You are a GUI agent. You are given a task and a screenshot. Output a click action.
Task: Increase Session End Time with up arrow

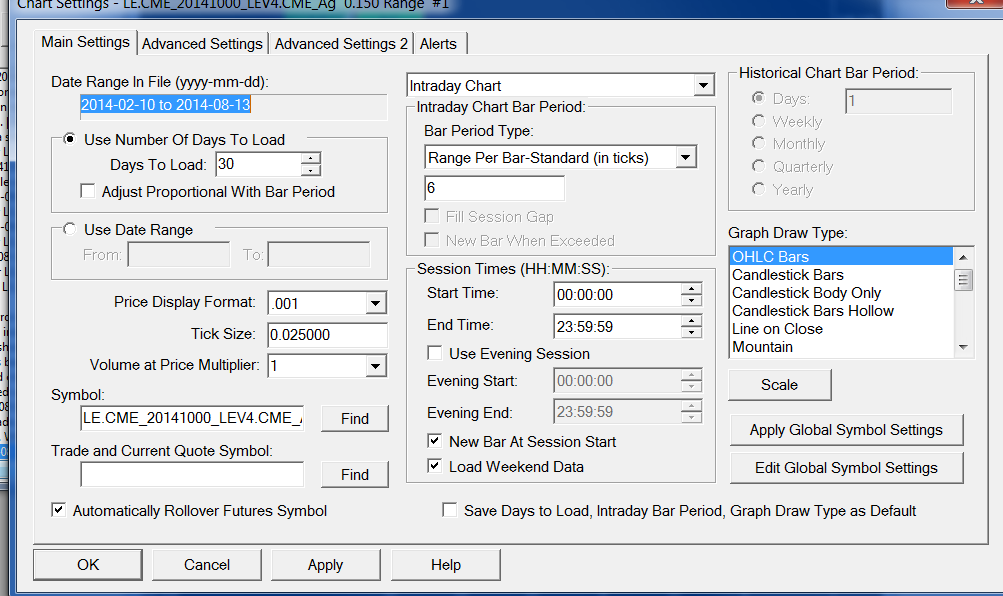[691, 320]
